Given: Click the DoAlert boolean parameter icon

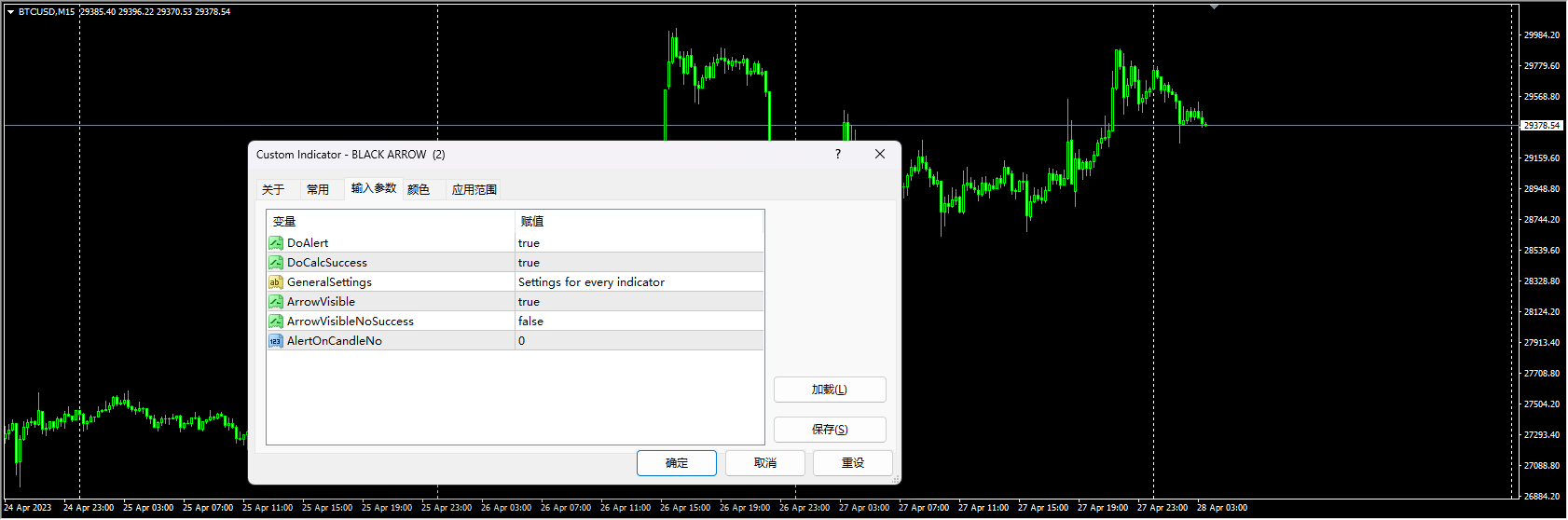Looking at the screenshot, I should [275, 243].
